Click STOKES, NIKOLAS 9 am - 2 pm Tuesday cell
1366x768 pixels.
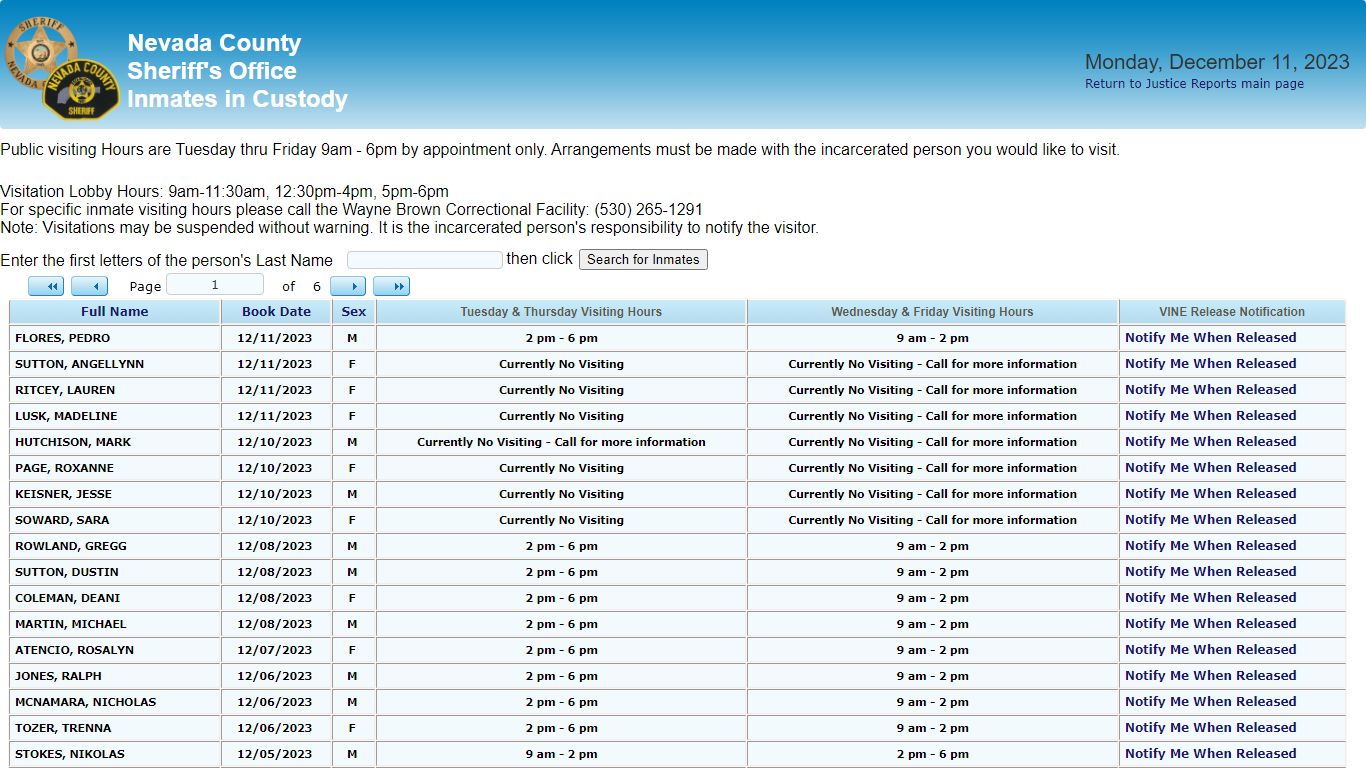pos(561,754)
